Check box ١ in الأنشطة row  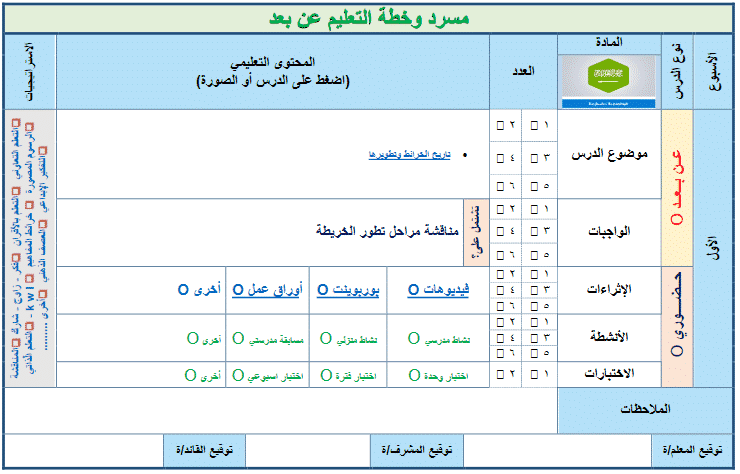(534, 322)
